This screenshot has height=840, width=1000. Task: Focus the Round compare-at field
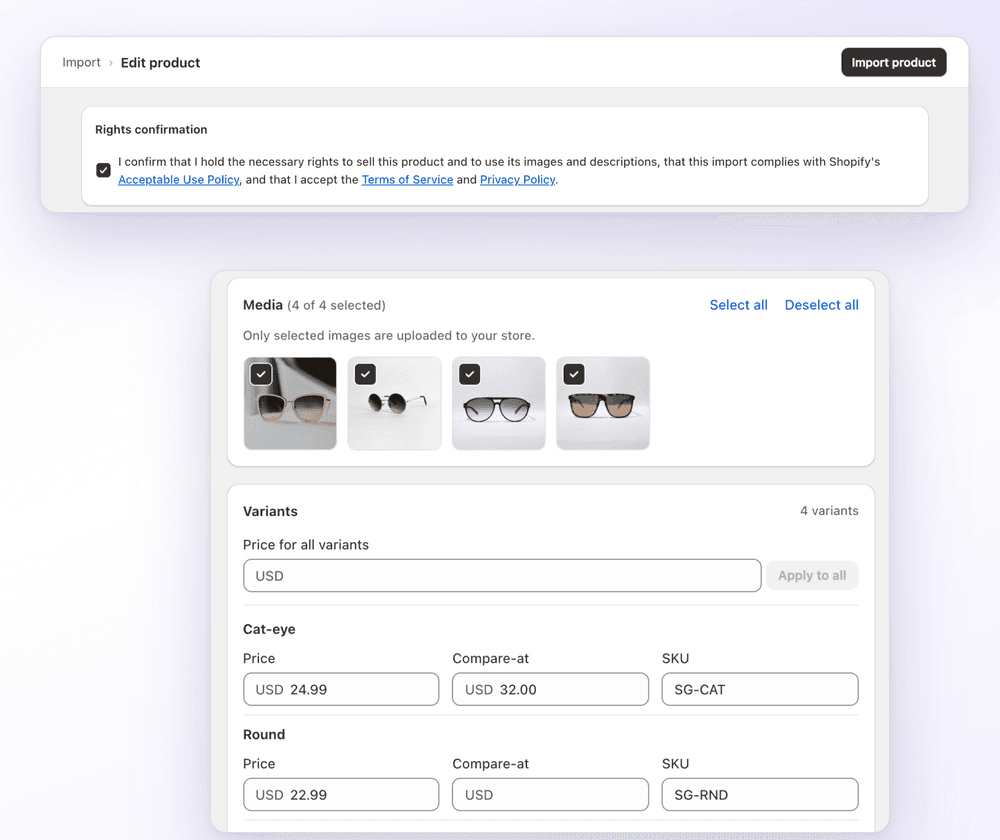(550, 795)
